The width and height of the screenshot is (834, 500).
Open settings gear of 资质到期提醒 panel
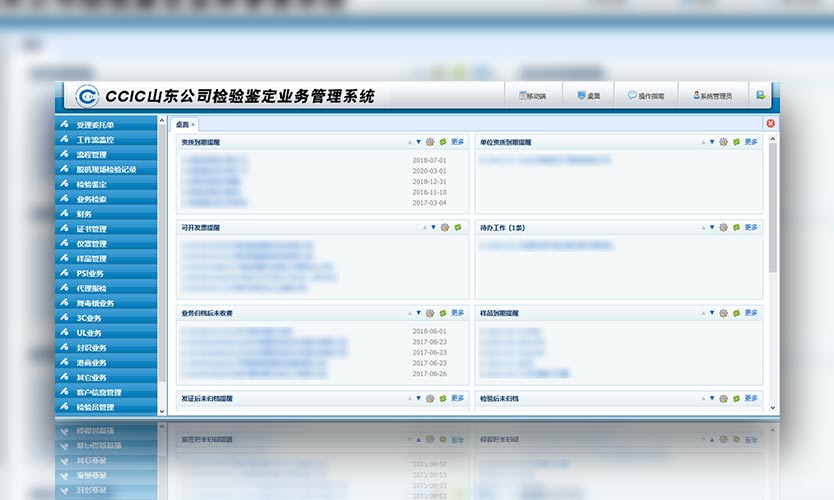point(430,142)
